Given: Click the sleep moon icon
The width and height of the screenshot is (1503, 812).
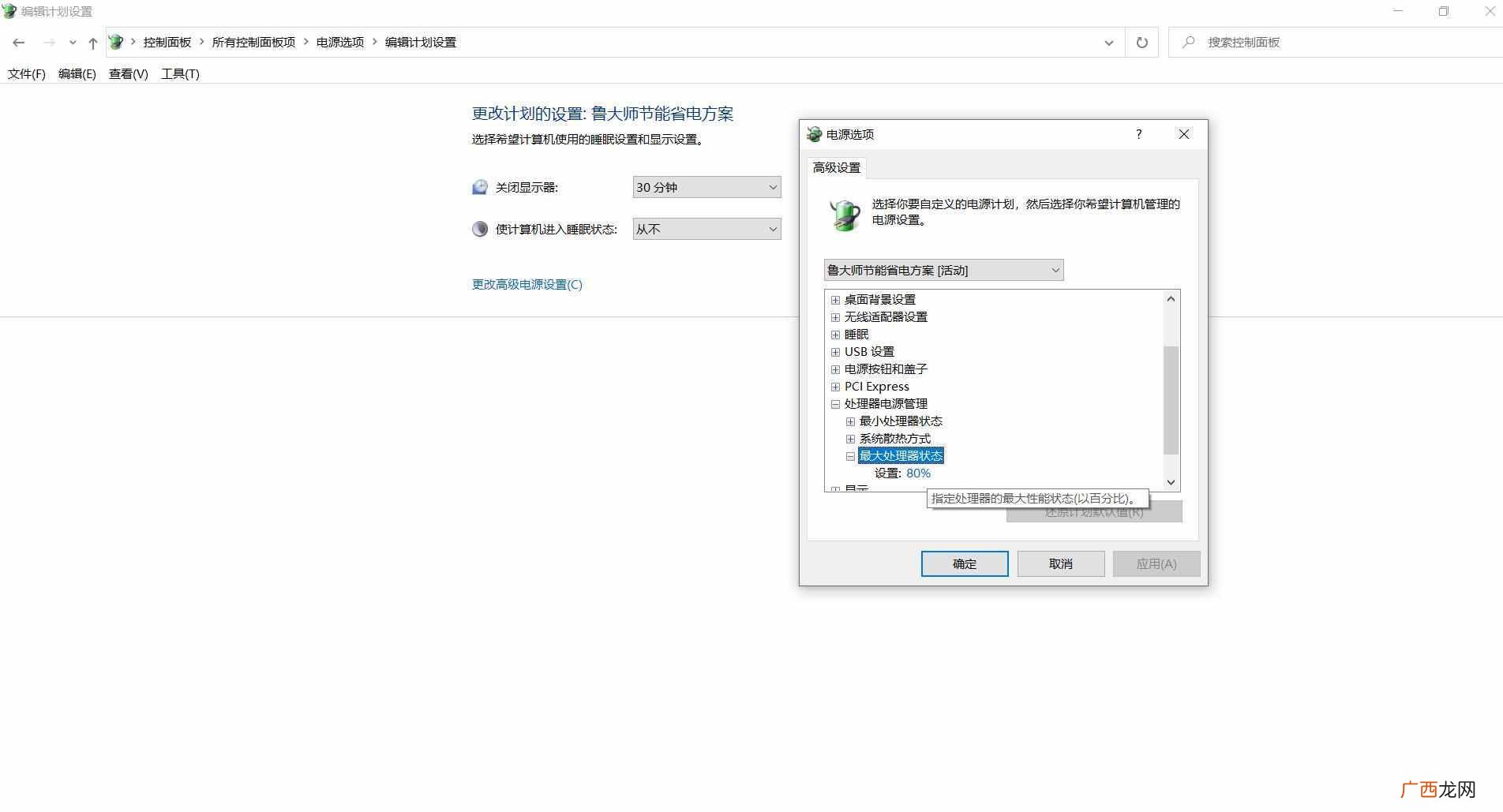Looking at the screenshot, I should [x=480, y=229].
